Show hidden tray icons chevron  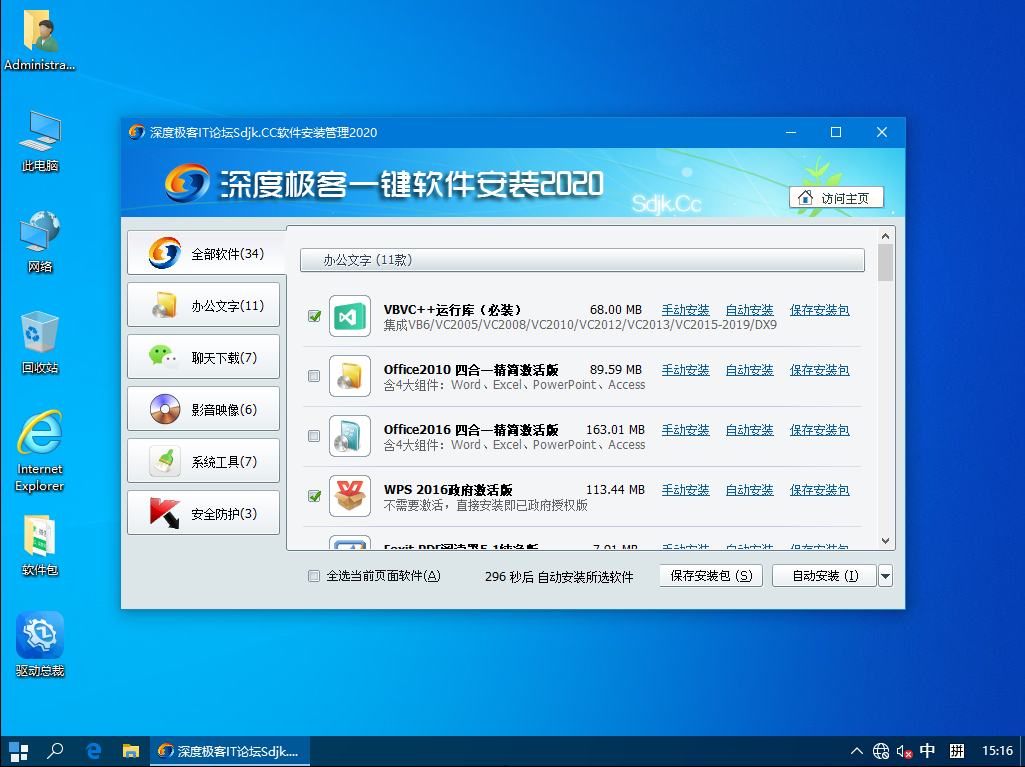[x=856, y=751]
